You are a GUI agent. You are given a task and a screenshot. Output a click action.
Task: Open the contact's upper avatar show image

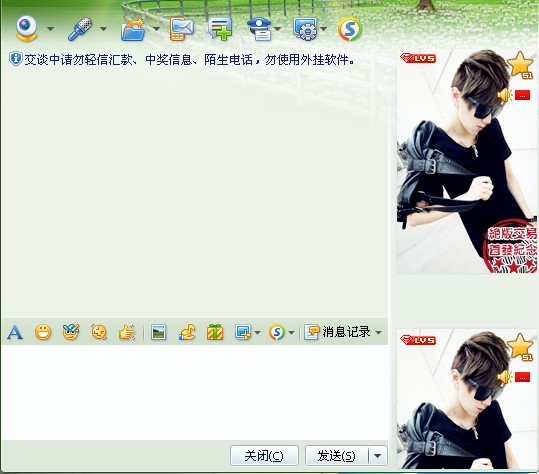[x=467, y=161]
